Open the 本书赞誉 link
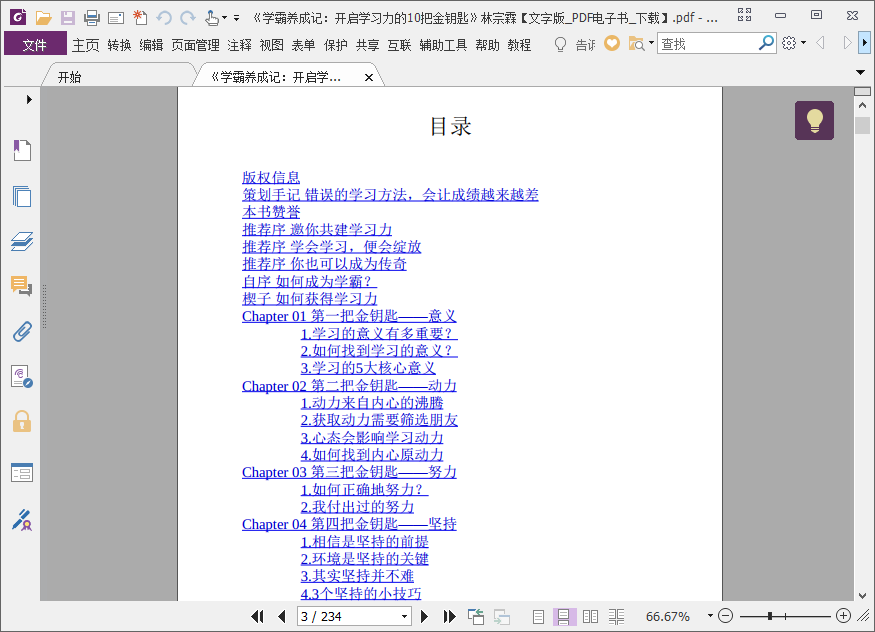This screenshot has height=632, width=875. pyautogui.click(x=271, y=212)
